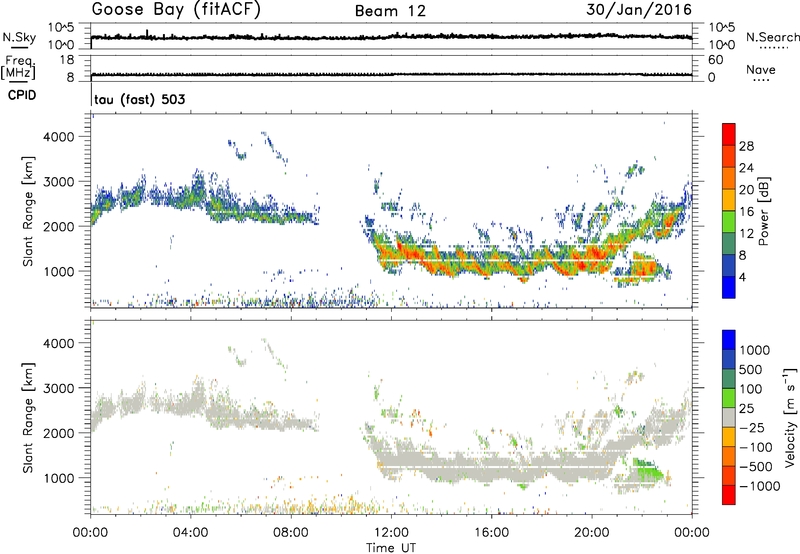Click the Freq. [MHz] label
This screenshot has height=554, width=800.
tap(18, 67)
